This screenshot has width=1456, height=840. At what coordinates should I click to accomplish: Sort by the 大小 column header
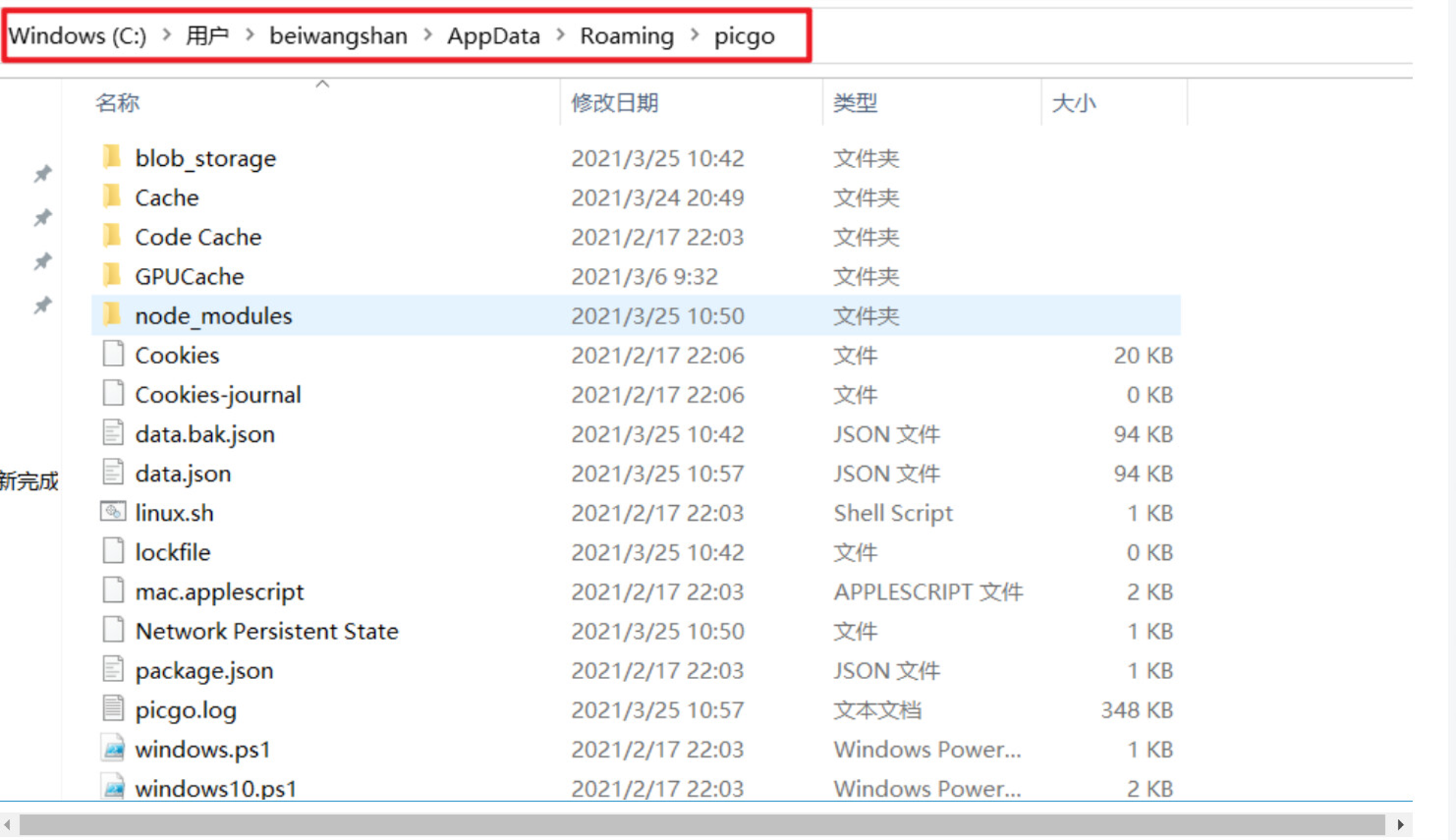(1074, 103)
